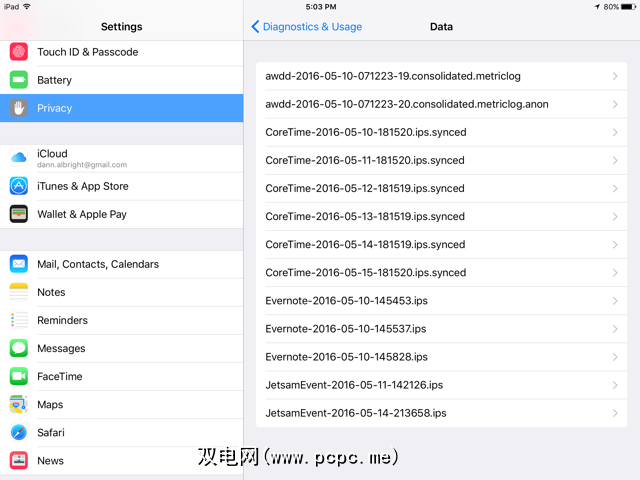The width and height of the screenshot is (640, 480).
Task: Open News settings
Action: 122,460
